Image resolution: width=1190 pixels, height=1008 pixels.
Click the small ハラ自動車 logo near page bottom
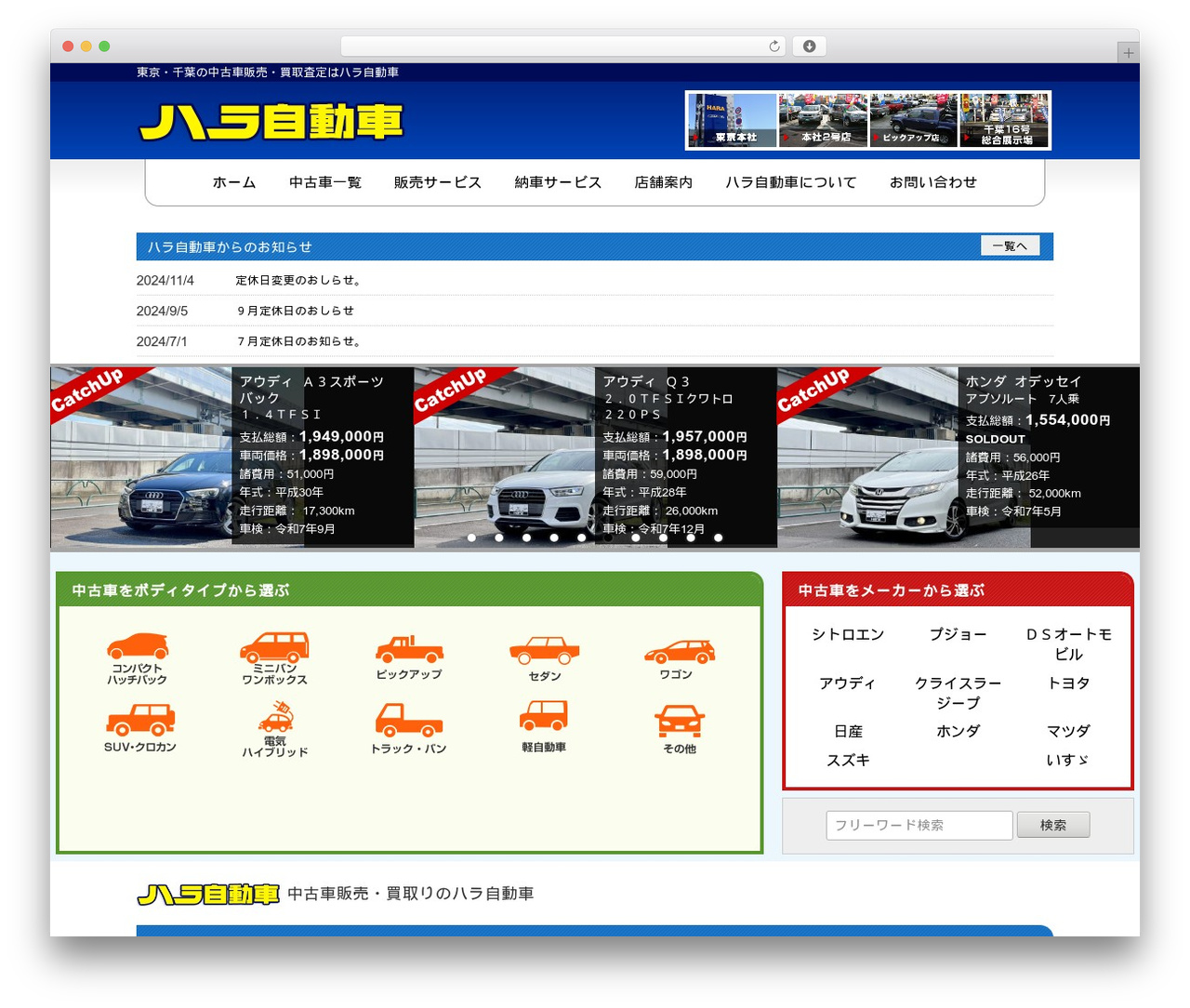tap(208, 894)
